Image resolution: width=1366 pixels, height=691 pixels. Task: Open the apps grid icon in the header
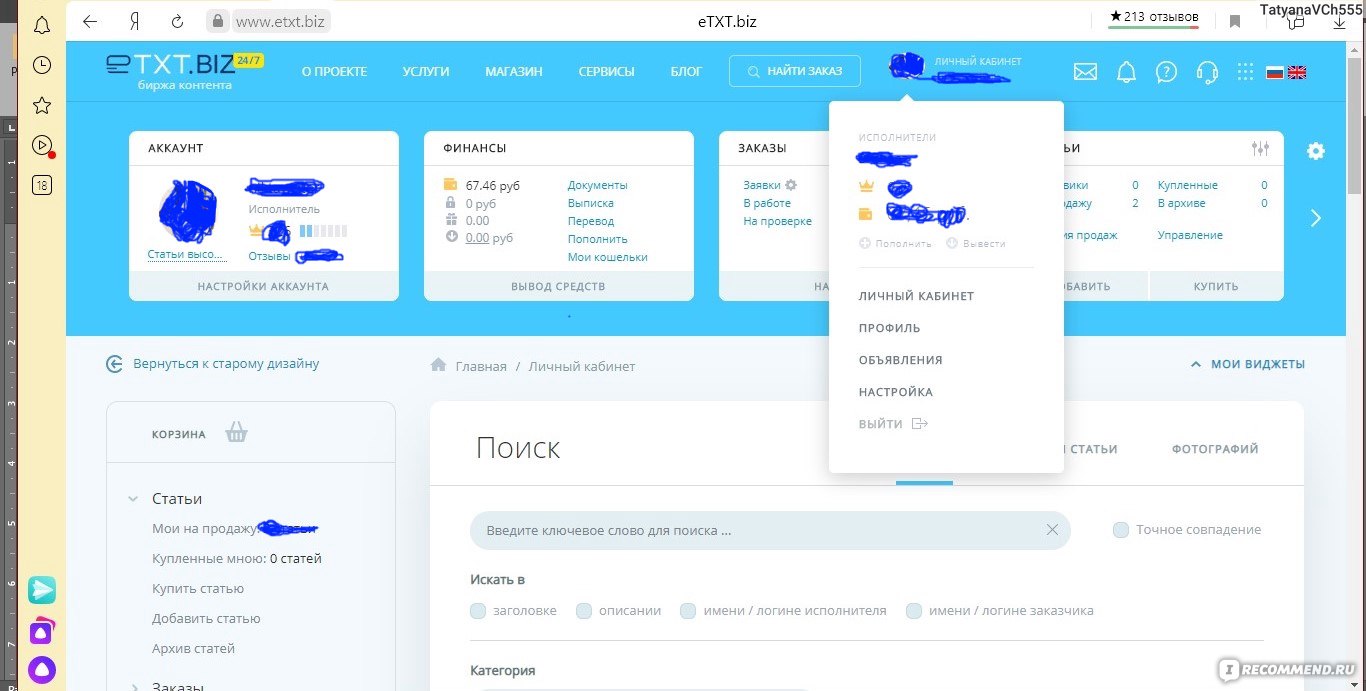(x=1245, y=72)
